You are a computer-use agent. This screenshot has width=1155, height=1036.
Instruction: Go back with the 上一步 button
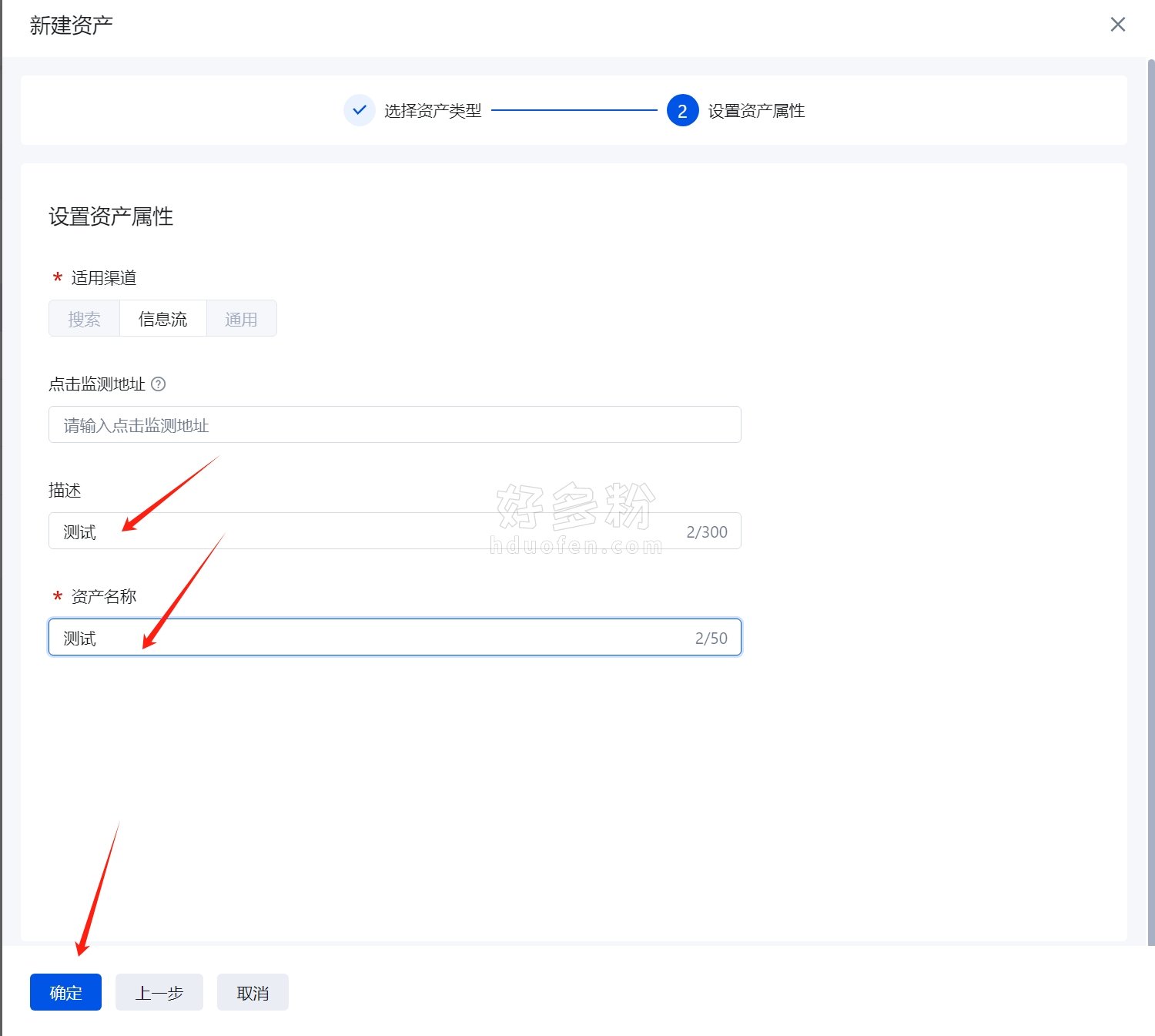coord(159,992)
